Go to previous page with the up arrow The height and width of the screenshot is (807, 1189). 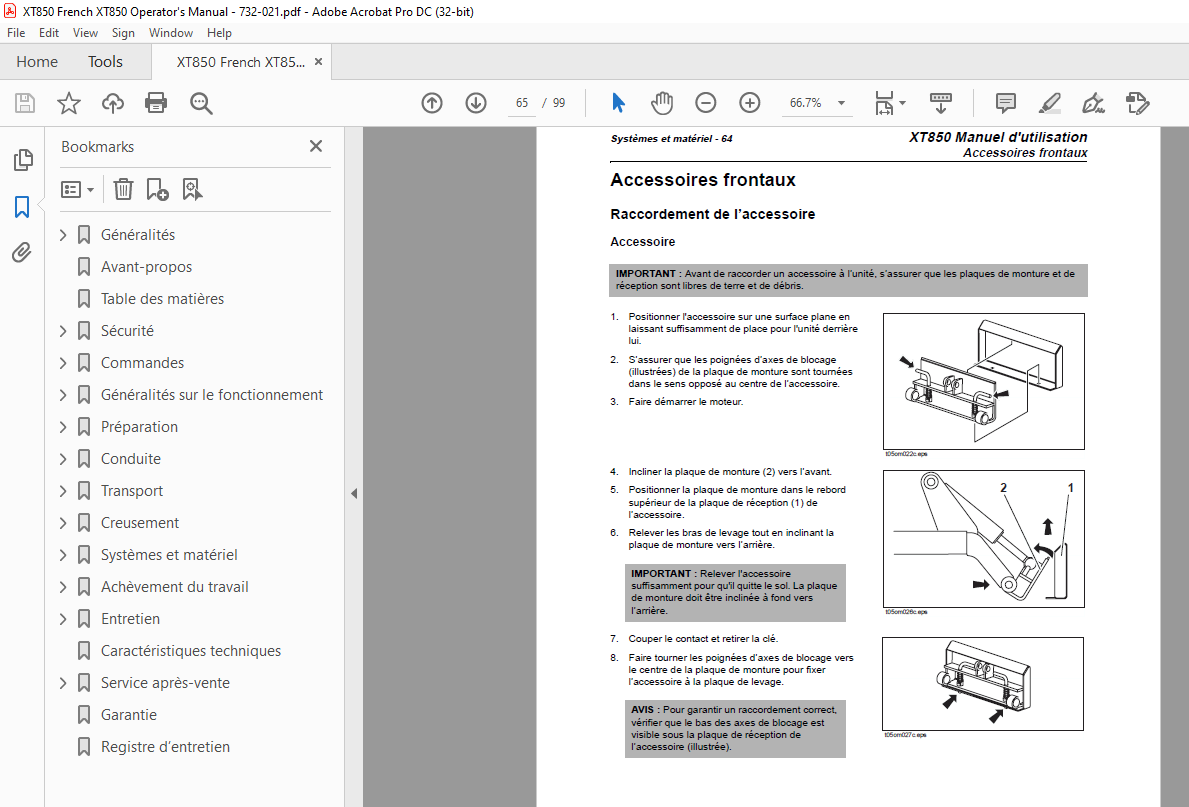[432, 103]
